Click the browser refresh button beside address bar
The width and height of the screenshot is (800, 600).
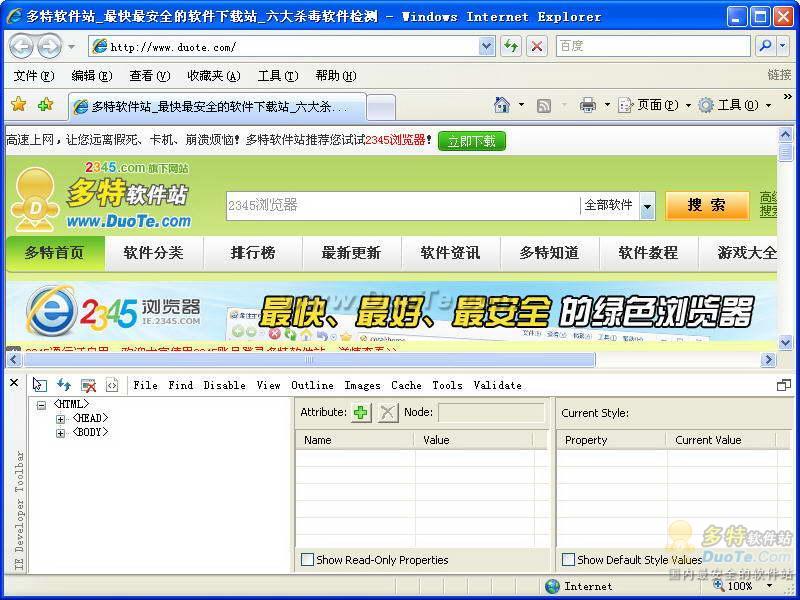tap(511, 46)
